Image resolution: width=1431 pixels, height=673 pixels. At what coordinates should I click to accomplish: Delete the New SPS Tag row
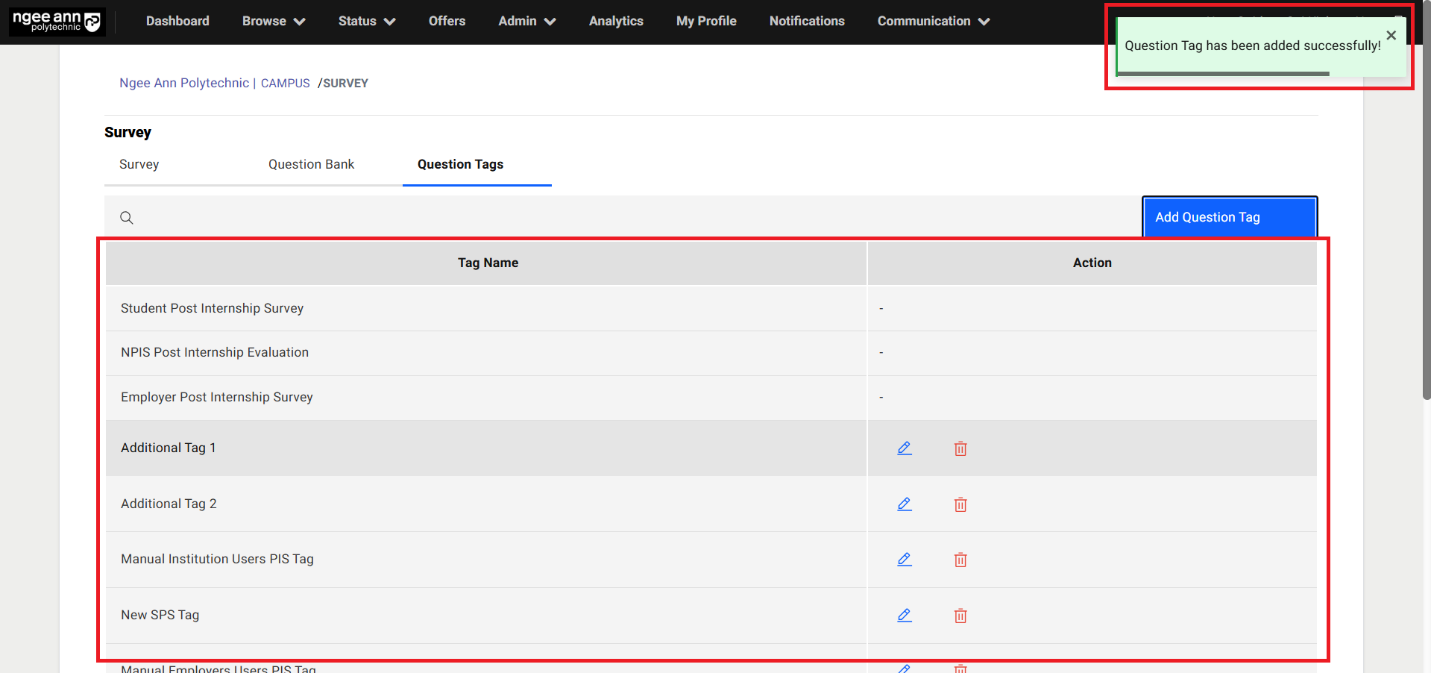[x=960, y=615]
